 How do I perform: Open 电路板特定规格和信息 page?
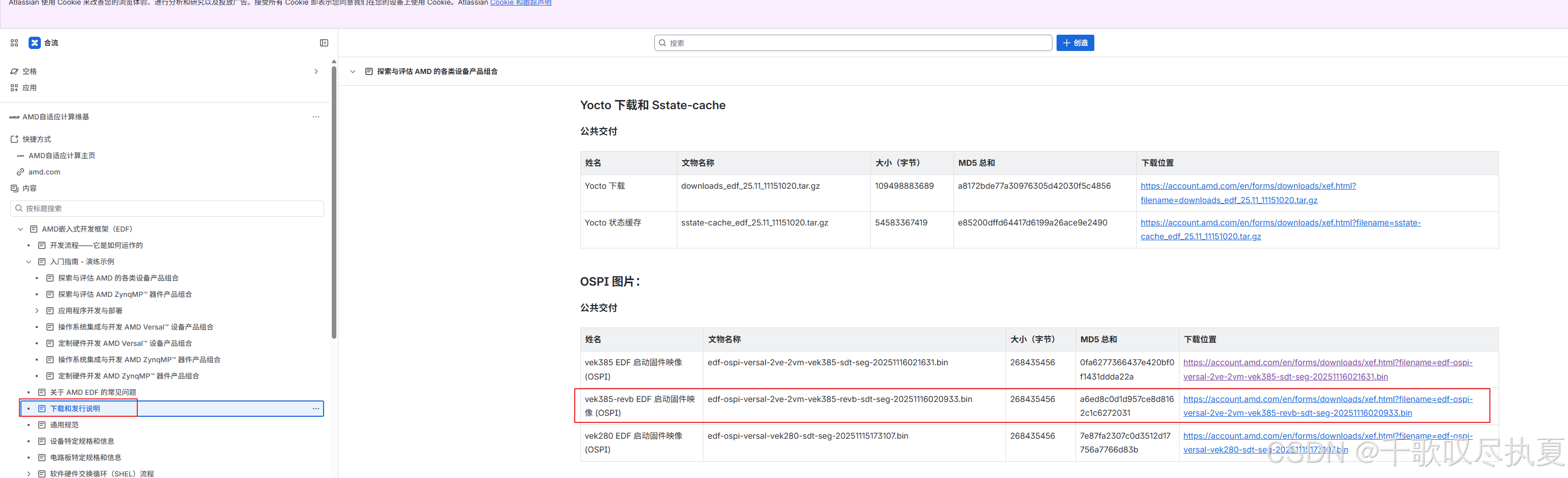click(86, 458)
